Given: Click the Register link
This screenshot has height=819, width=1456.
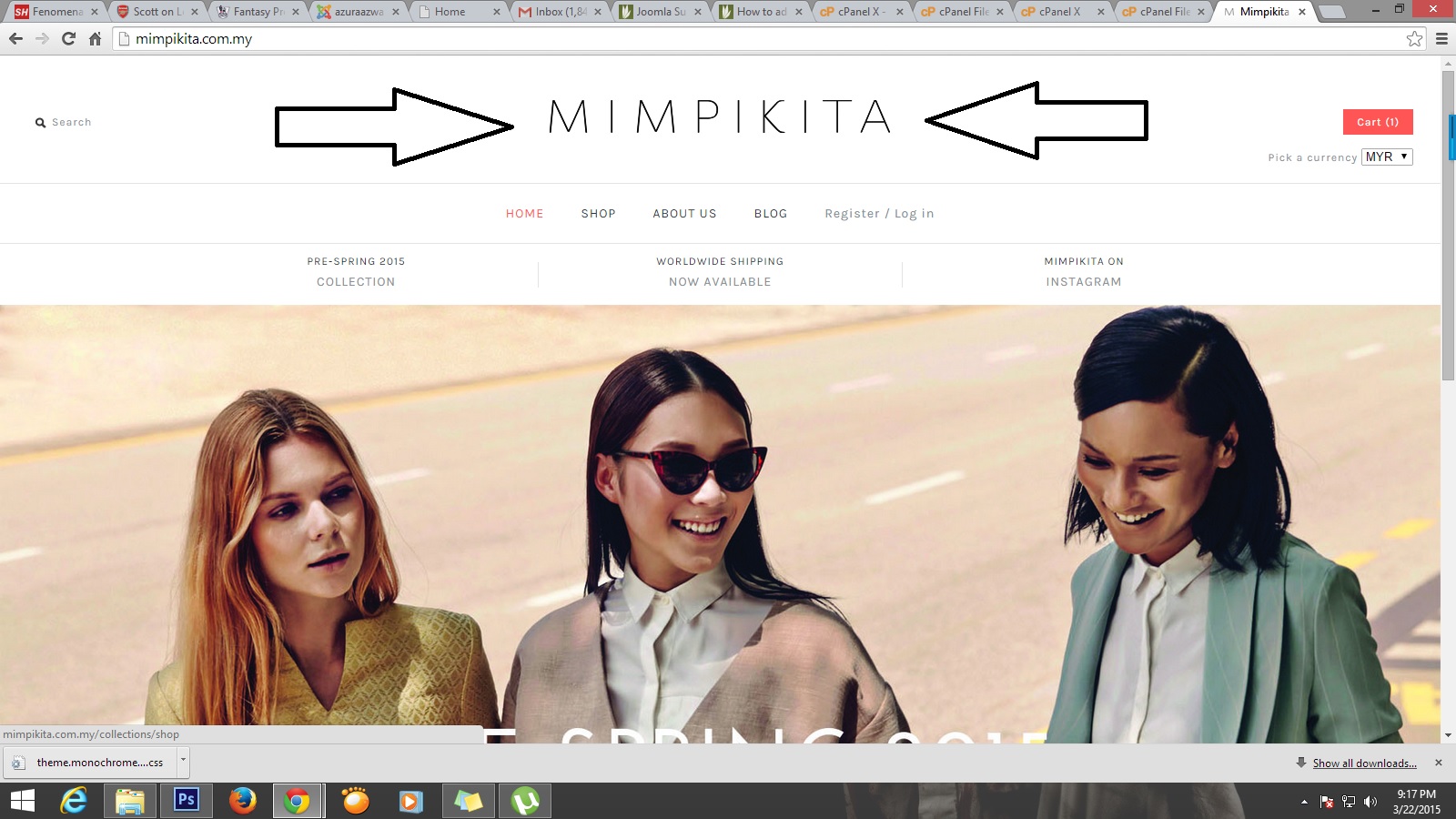Looking at the screenshot, I should (852, 214).
